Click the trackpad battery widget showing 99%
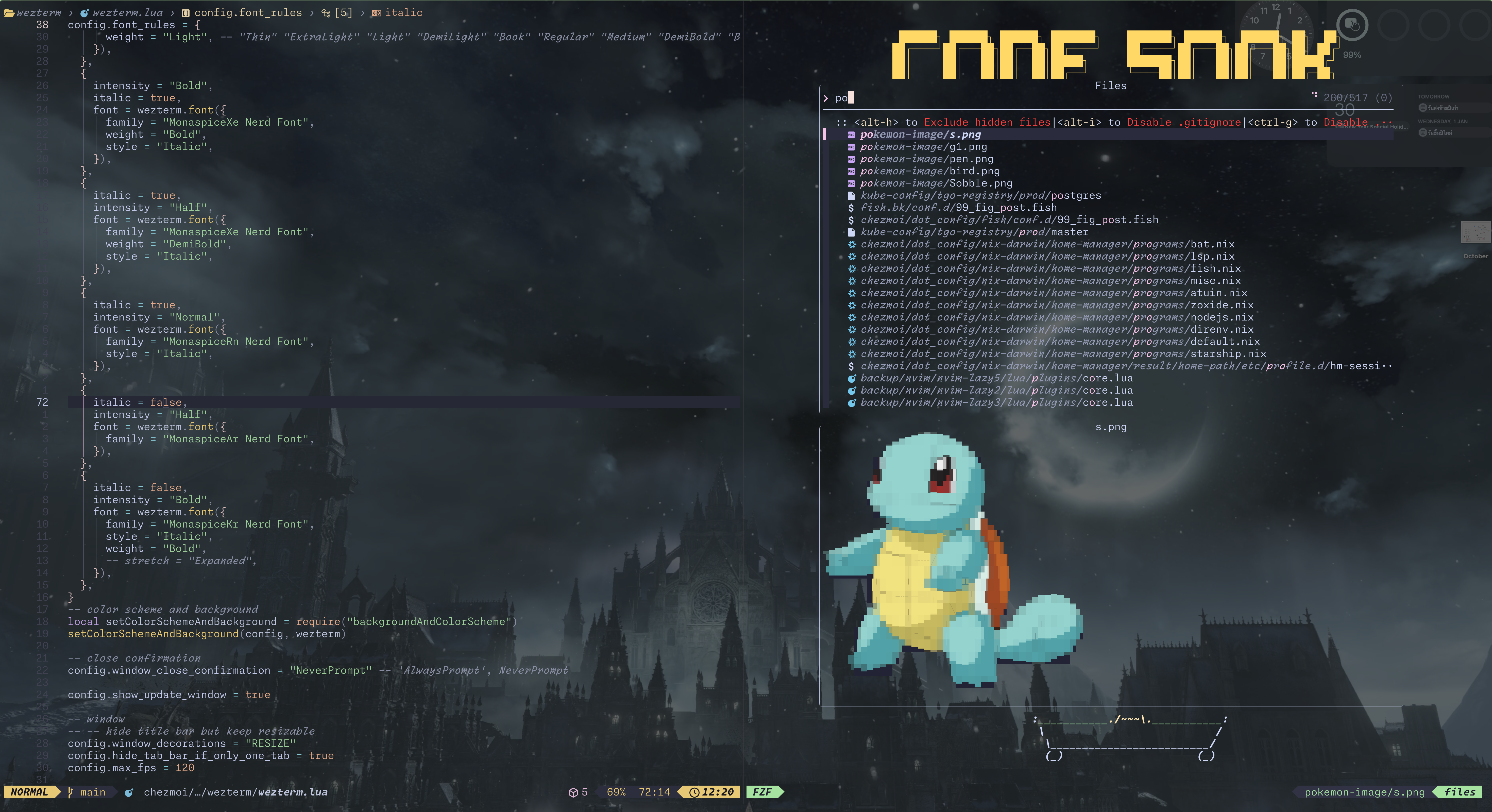 coord(1352,25)
